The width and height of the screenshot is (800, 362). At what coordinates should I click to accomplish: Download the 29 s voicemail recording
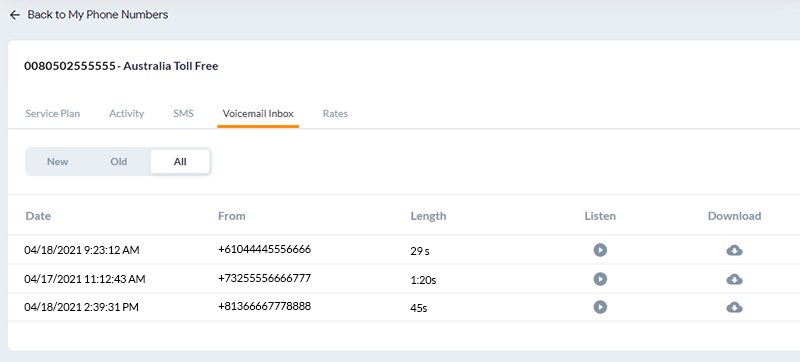coord(734,250)
